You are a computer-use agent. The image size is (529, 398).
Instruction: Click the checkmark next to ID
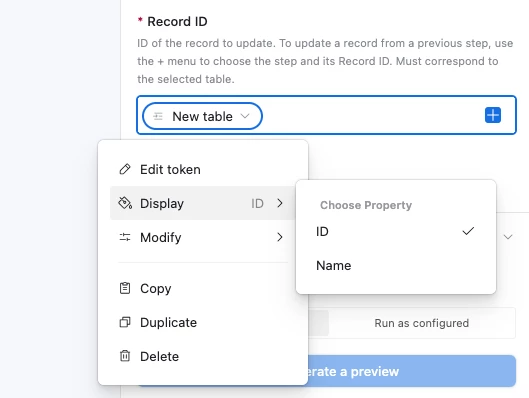tap(468, 231)
